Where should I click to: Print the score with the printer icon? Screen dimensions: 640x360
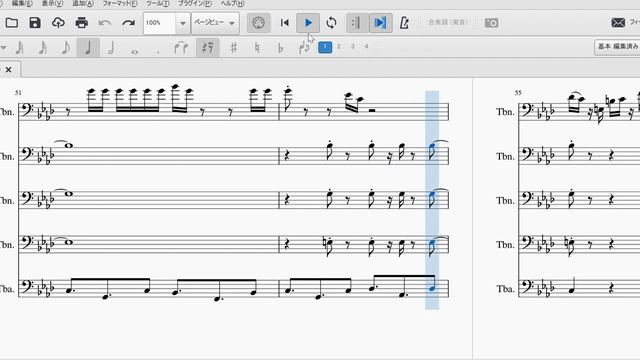point(81,23)
